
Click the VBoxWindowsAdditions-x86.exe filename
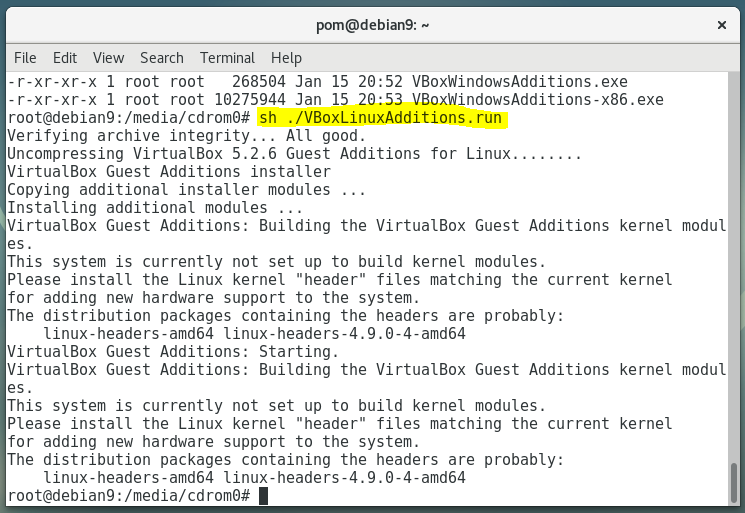[x=537, y=99]
